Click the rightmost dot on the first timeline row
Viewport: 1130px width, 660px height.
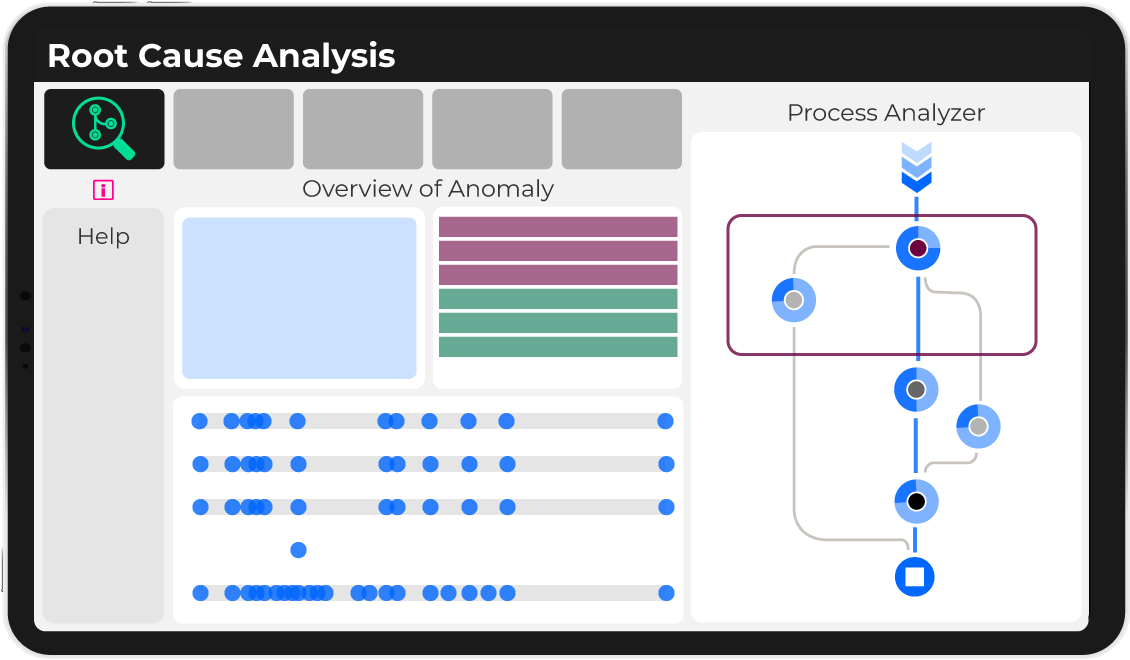click(x=665, y=421)
